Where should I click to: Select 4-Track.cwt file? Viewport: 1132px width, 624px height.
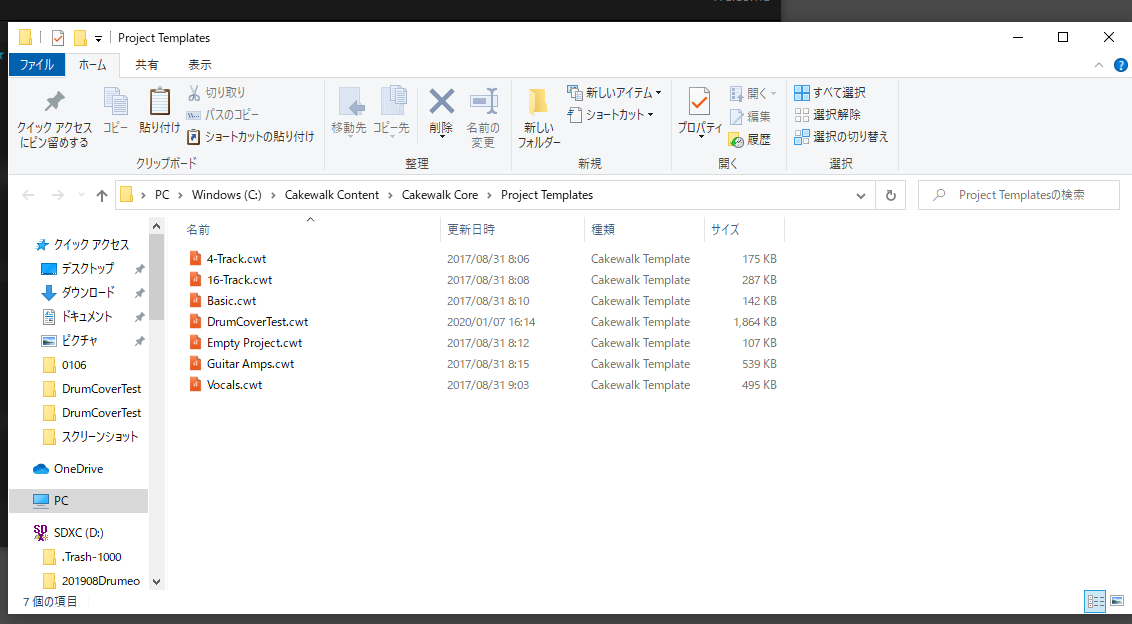point(236,259)
